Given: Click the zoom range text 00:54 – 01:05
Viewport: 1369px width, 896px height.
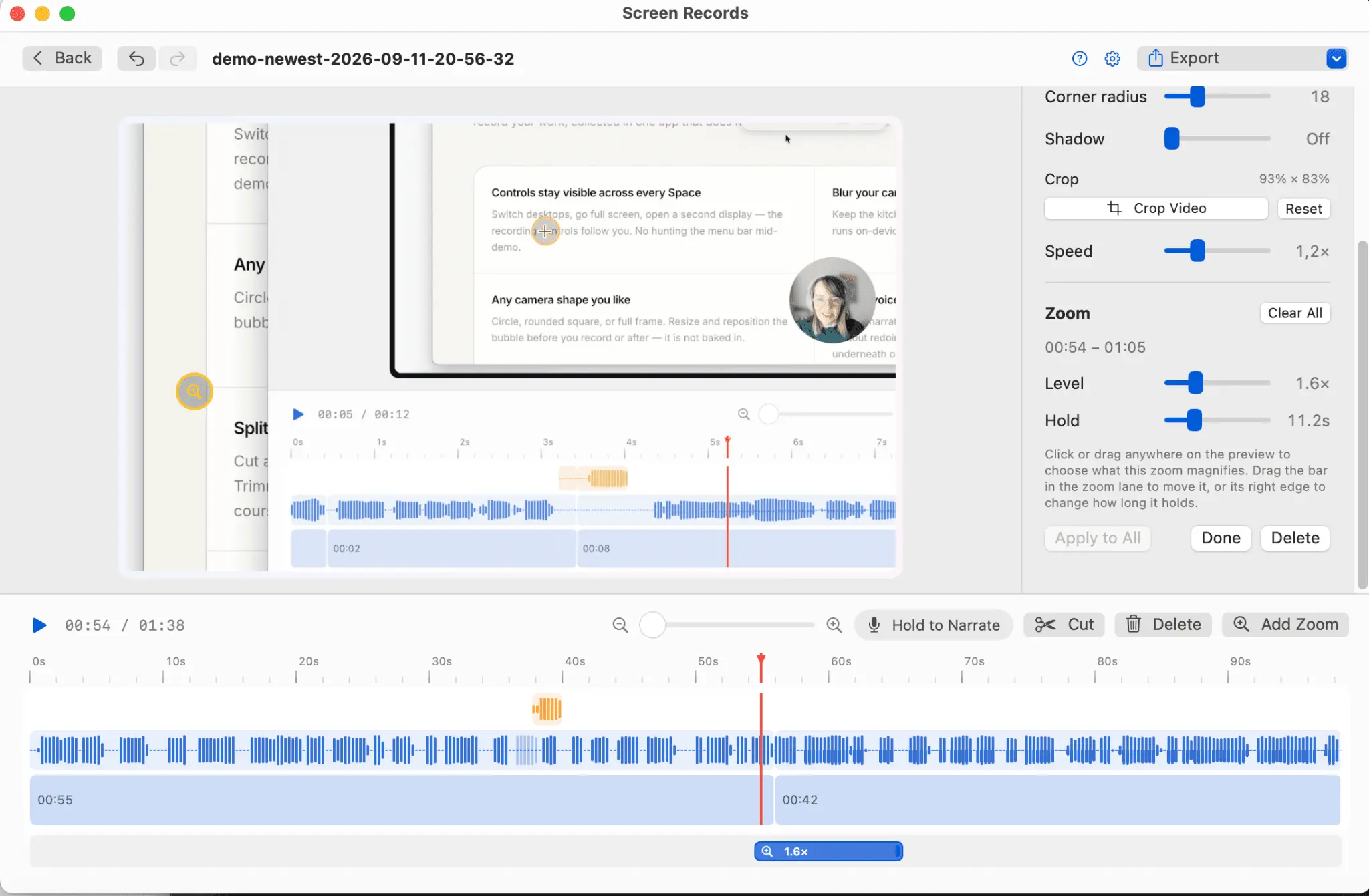Looking at the screenshot, I should pos(1095,347).
